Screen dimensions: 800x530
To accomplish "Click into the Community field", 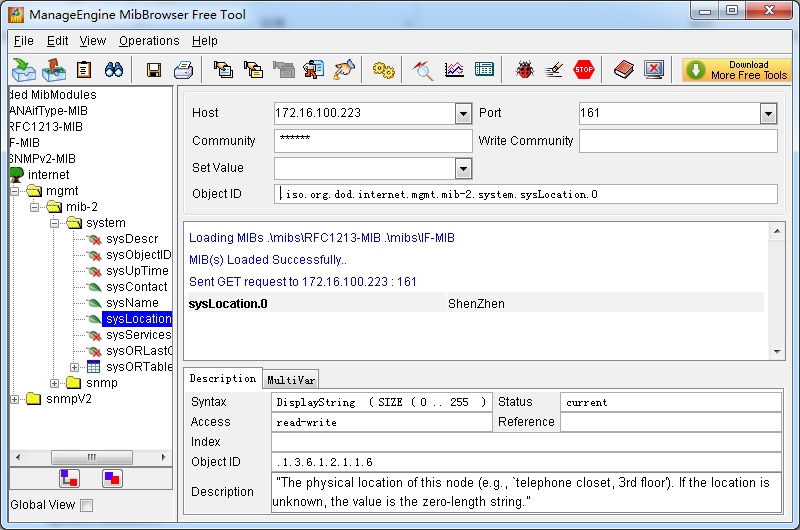I will (373, 141).
